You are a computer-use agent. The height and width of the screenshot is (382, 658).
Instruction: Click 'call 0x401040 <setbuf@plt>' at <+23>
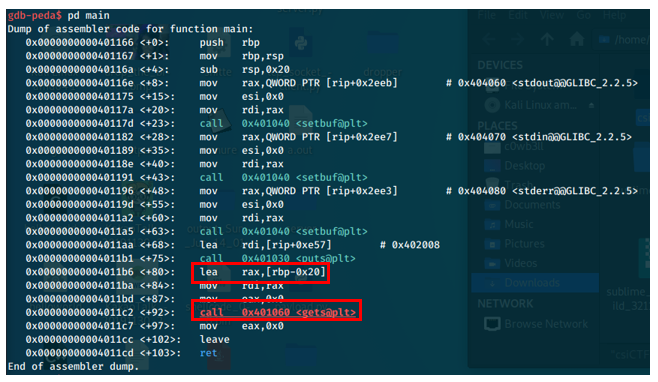coord(283,123)
